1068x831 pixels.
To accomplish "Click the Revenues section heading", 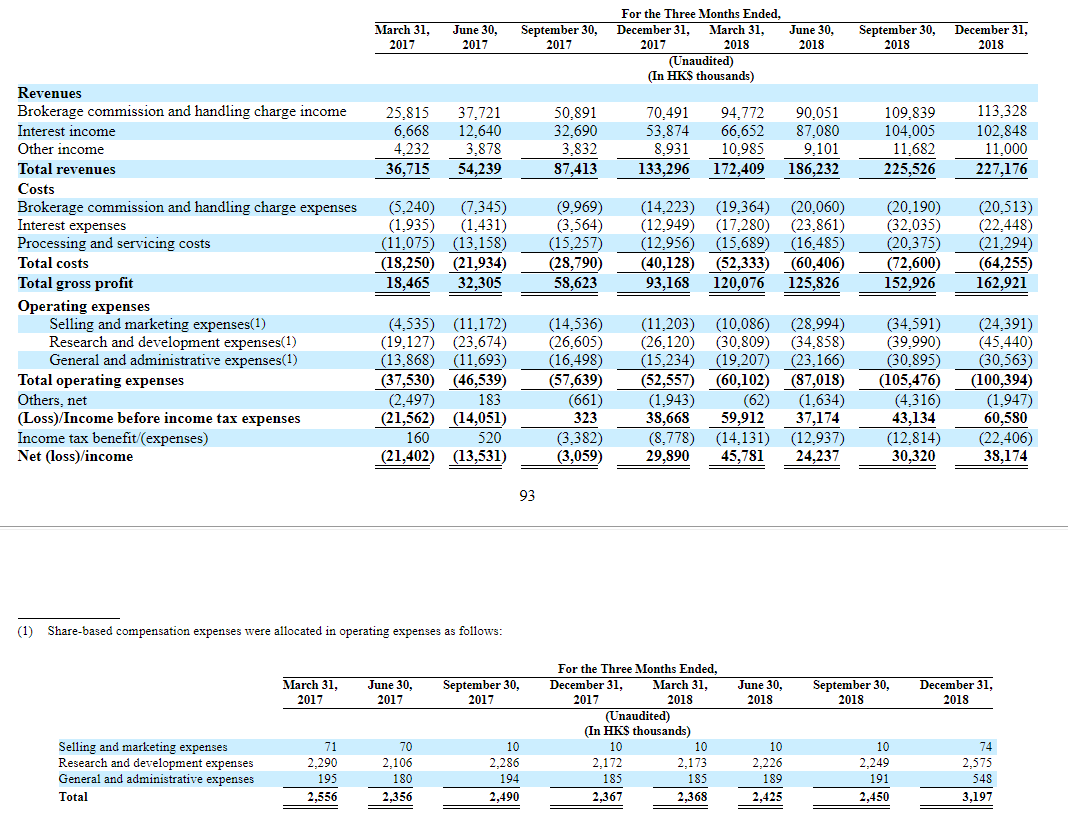I will pos(49,93).
